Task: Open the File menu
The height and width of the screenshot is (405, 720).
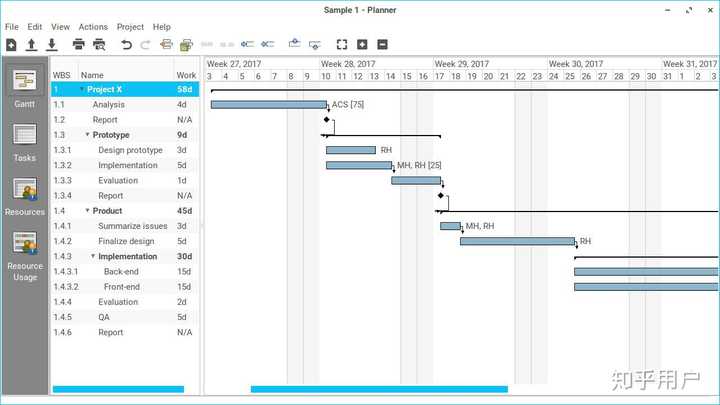Action: 12,27
